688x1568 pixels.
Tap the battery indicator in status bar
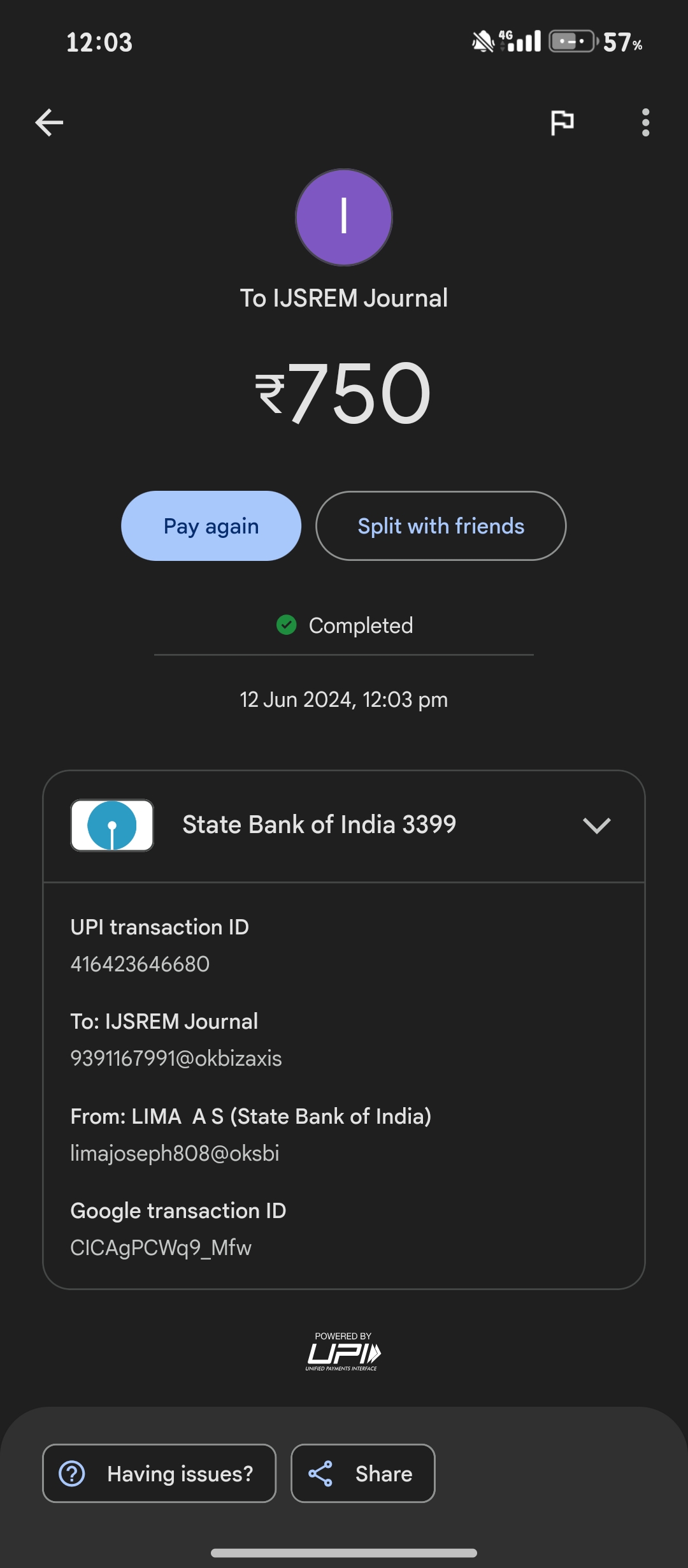click(x=572, y=42)
